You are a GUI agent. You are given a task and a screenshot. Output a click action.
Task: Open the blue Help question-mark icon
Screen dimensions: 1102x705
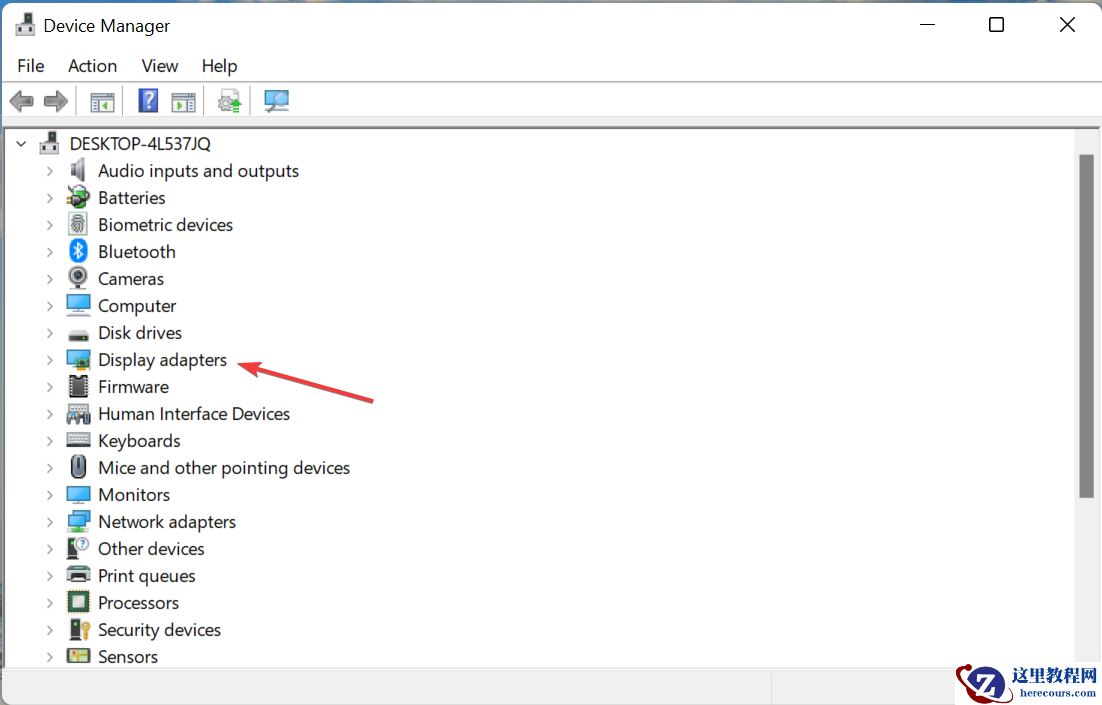coord(148,101)
